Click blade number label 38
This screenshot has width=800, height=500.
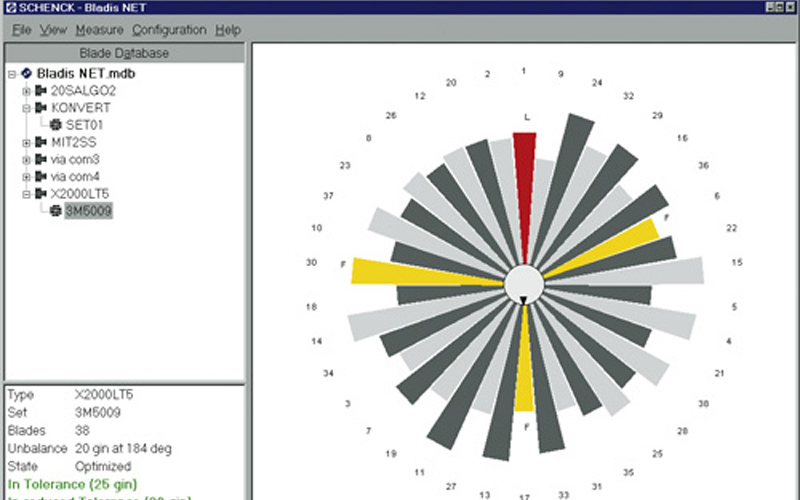704,404
